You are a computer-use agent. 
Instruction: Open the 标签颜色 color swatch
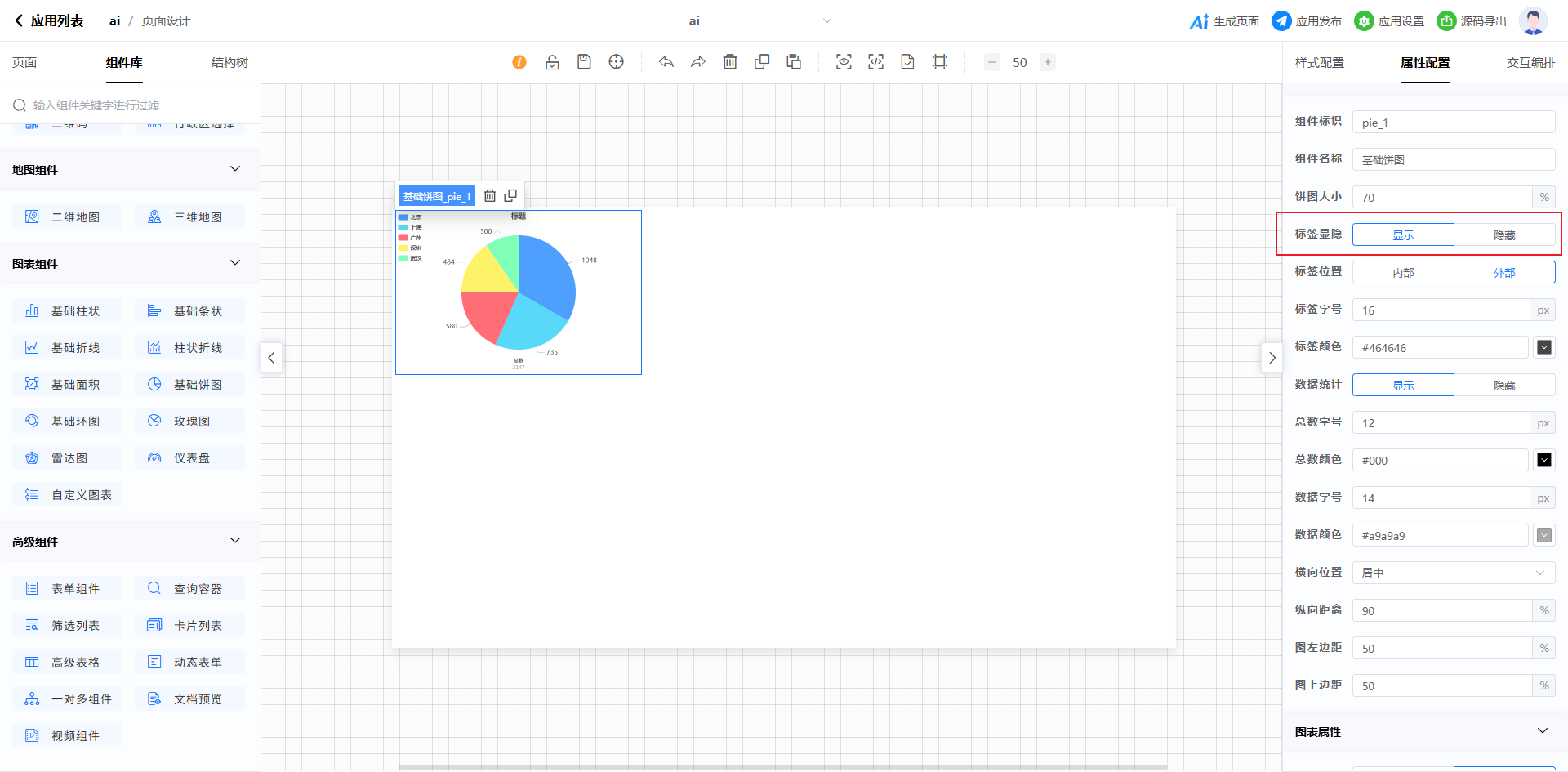[1544, 348]
